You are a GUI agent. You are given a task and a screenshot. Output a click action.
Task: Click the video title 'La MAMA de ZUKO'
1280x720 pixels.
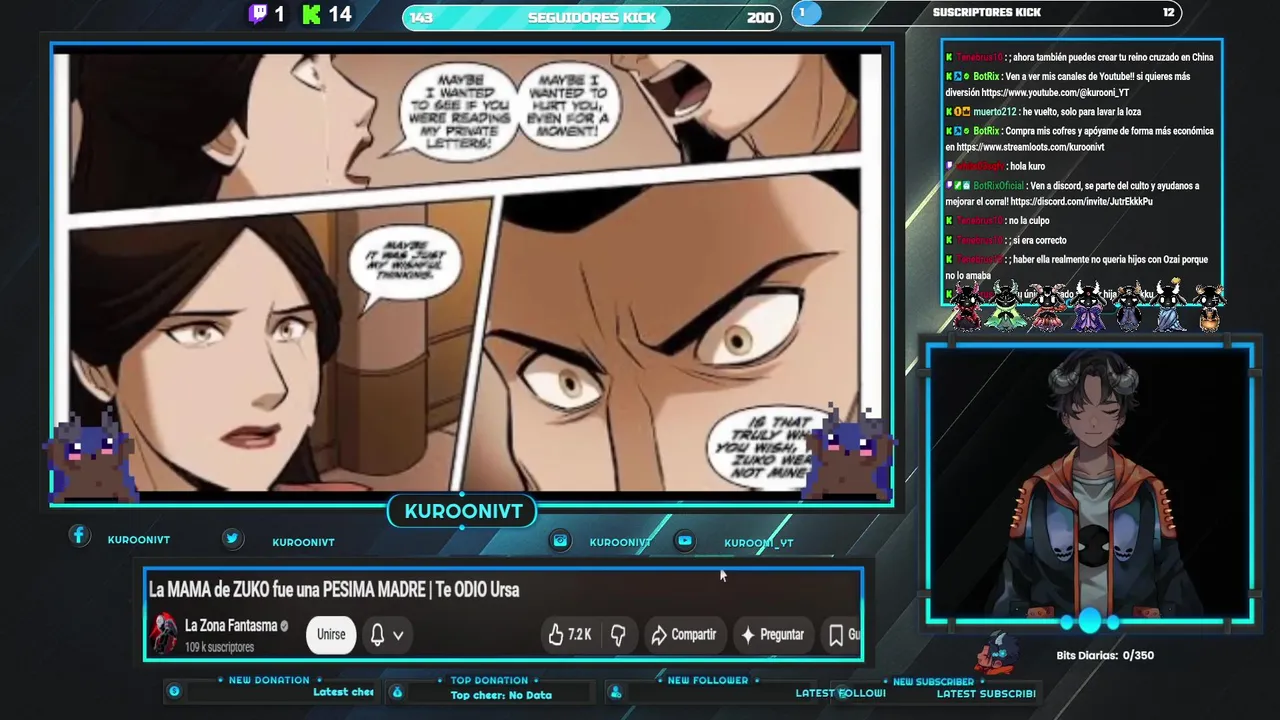(334, 589)
